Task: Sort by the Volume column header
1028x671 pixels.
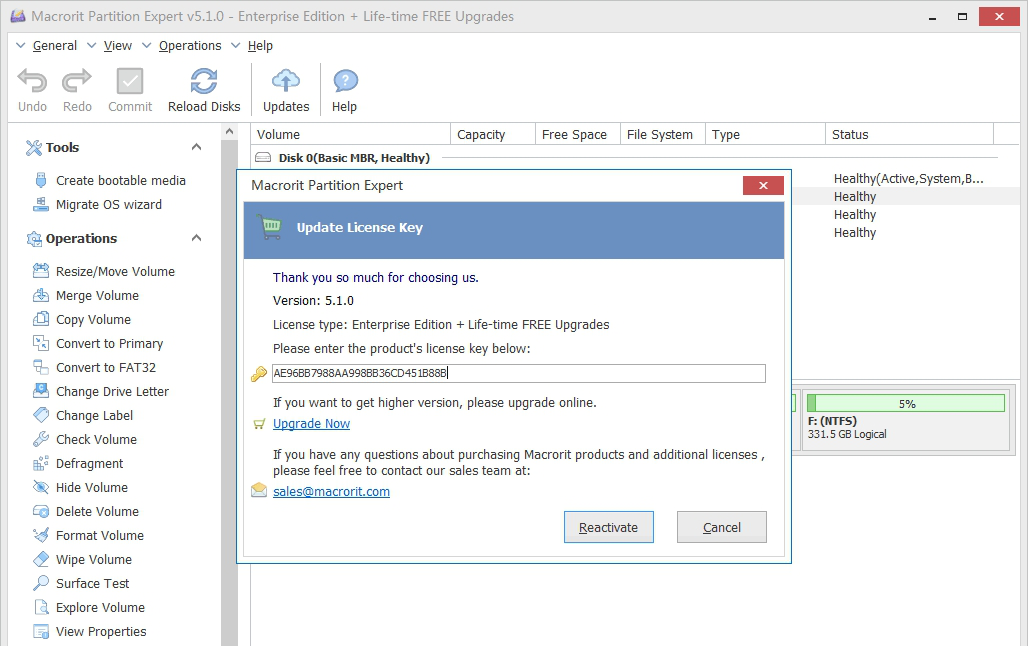Action: pos(351,134)
